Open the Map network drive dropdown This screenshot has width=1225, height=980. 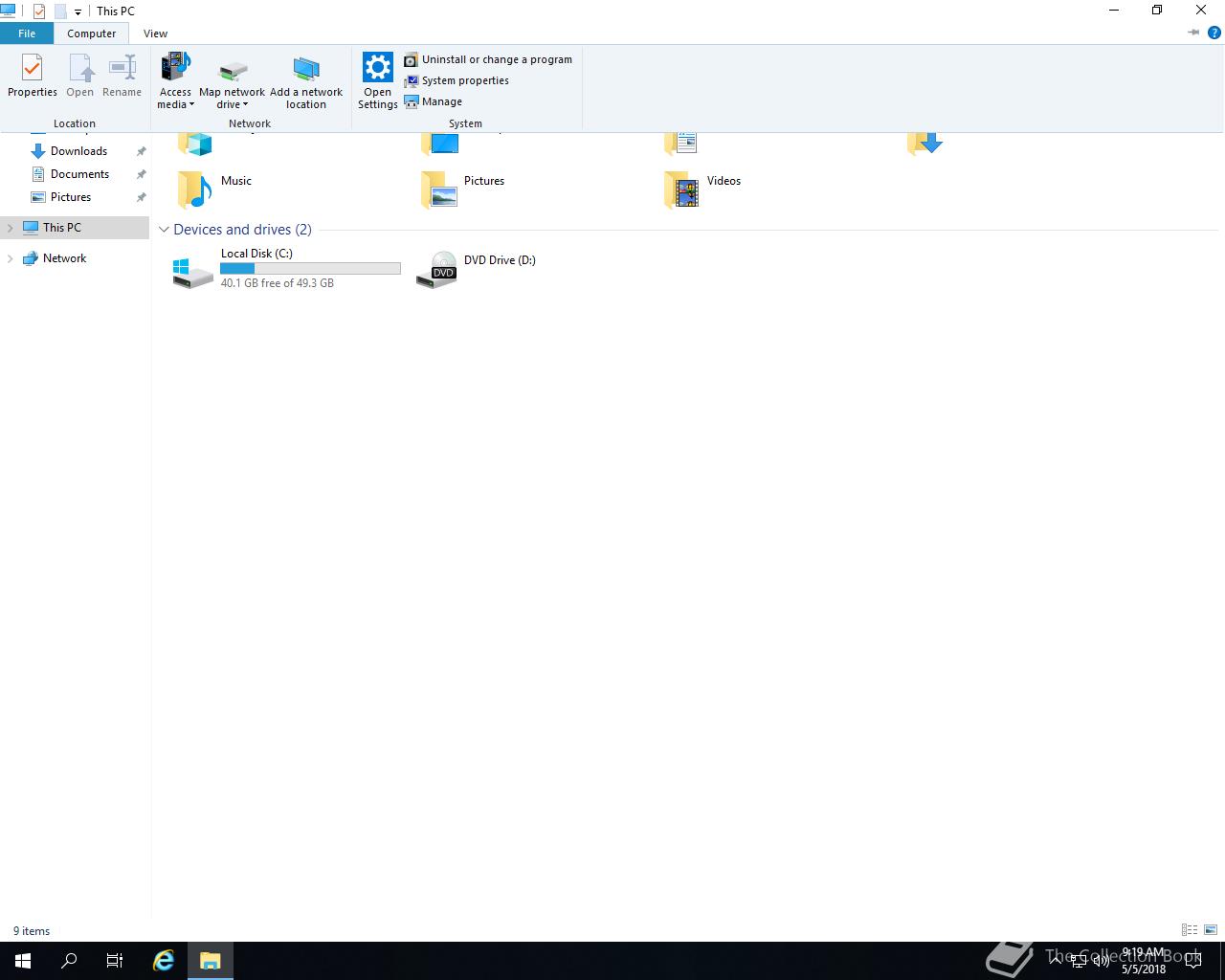point(232,81)
